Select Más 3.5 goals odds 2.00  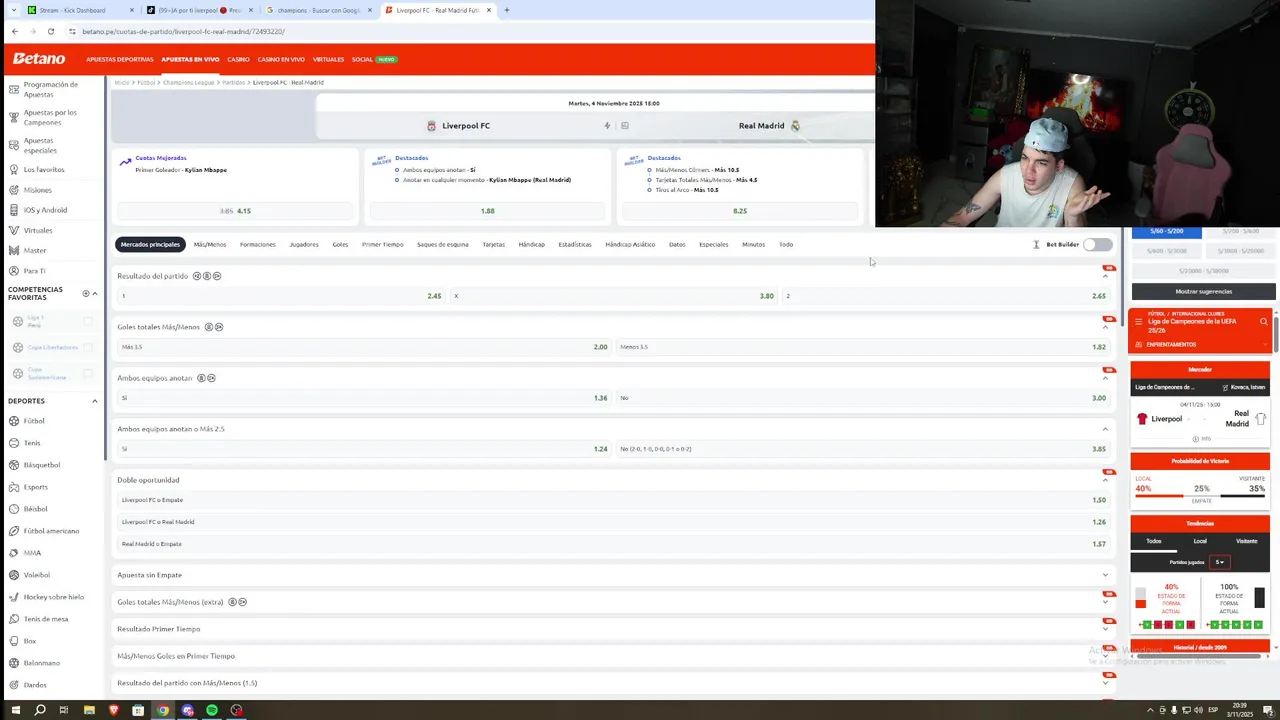click(363, 347)
